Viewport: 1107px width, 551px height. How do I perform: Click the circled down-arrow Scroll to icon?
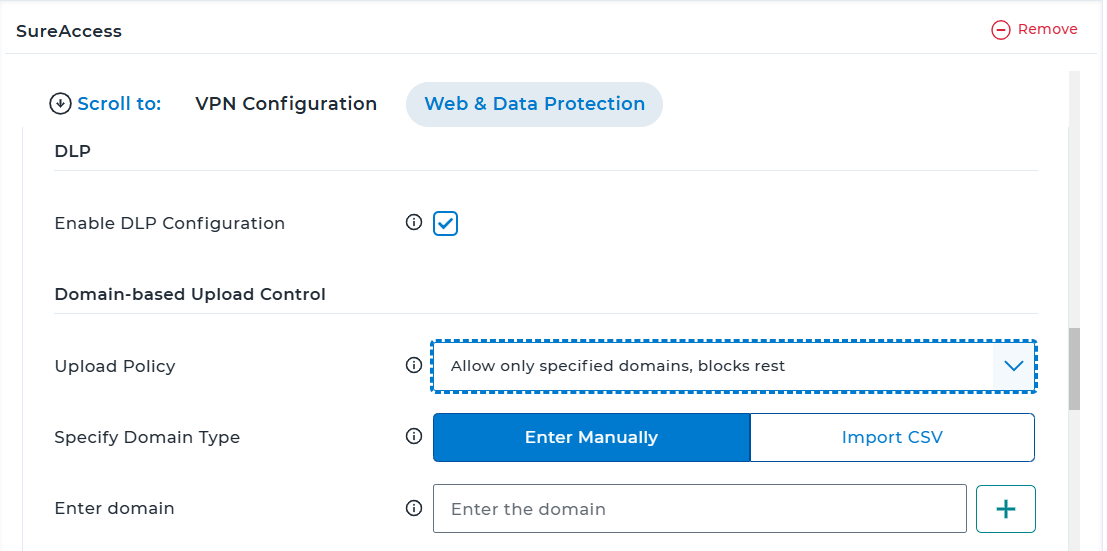coord(60,104)
